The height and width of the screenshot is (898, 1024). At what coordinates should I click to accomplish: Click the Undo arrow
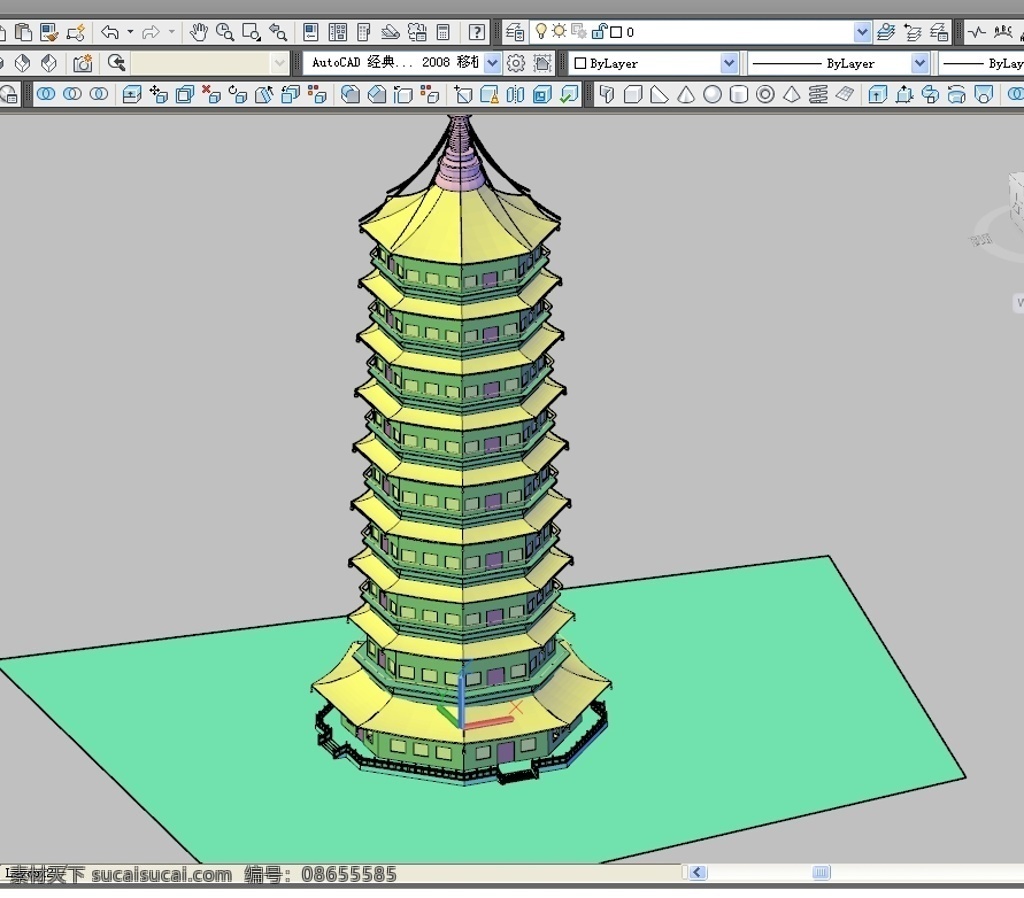[x=110, y=31]
